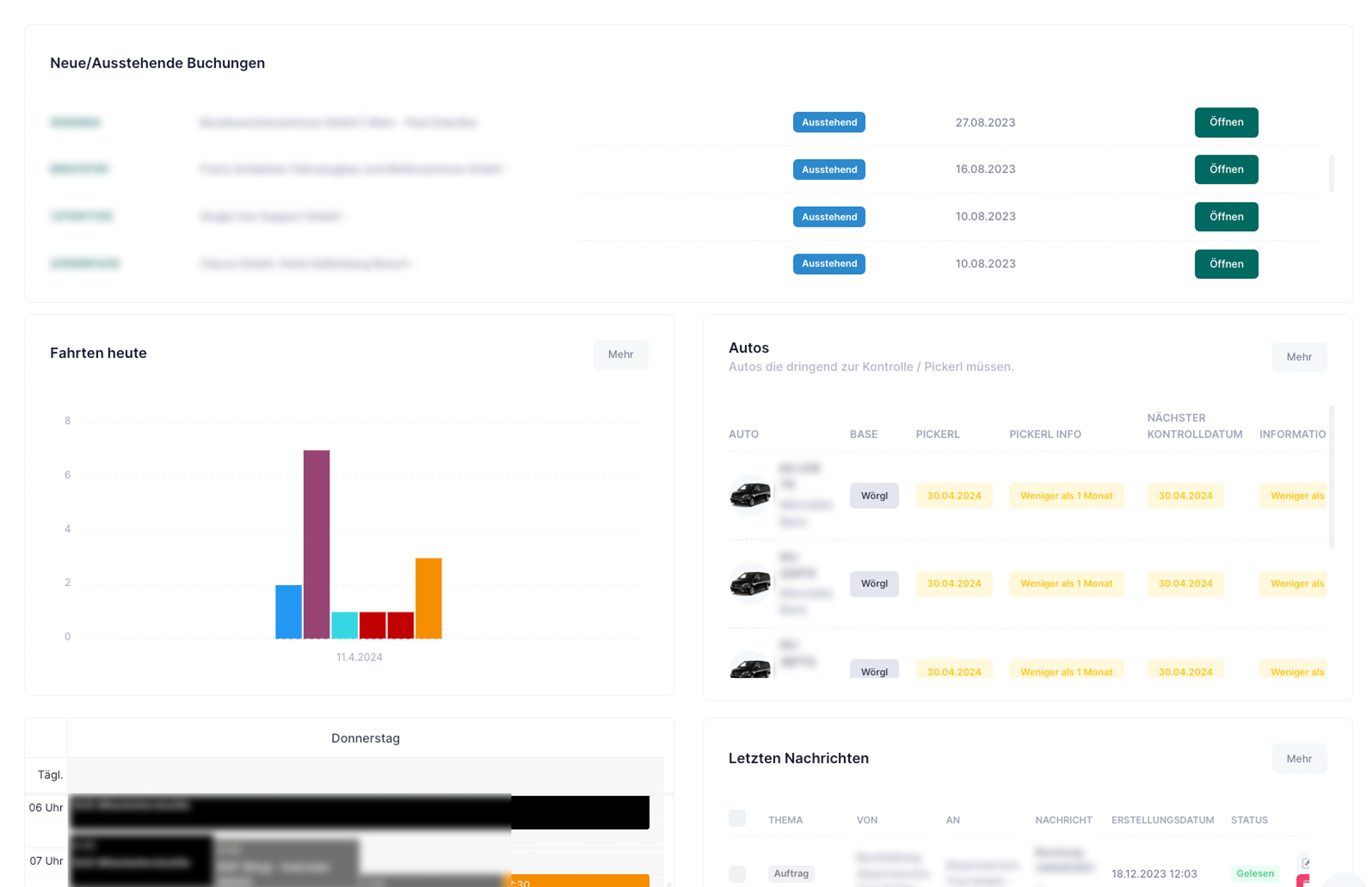Click the Donnerstag calendar day header

pyautogui.click(x=365, y=738)
